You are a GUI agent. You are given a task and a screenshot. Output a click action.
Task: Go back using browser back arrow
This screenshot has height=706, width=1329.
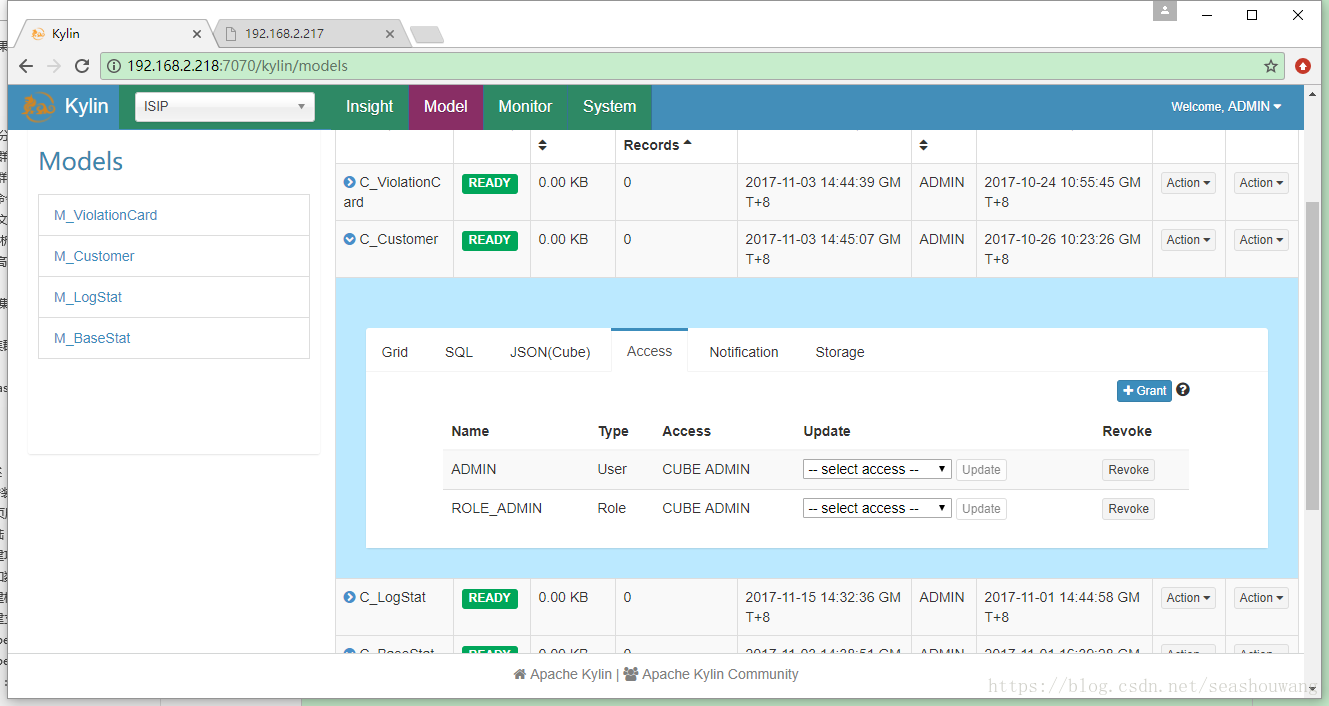[26, 66]
